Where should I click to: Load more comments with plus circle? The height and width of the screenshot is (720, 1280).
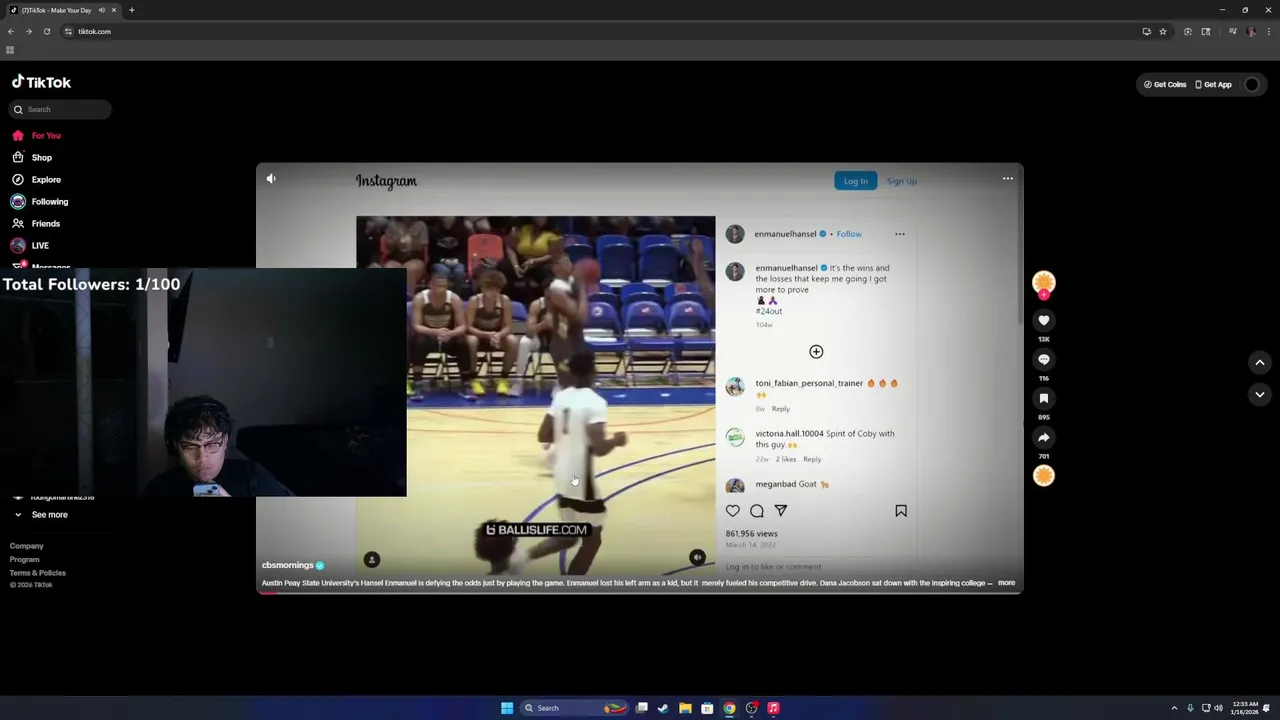click(x=816, y=351)
